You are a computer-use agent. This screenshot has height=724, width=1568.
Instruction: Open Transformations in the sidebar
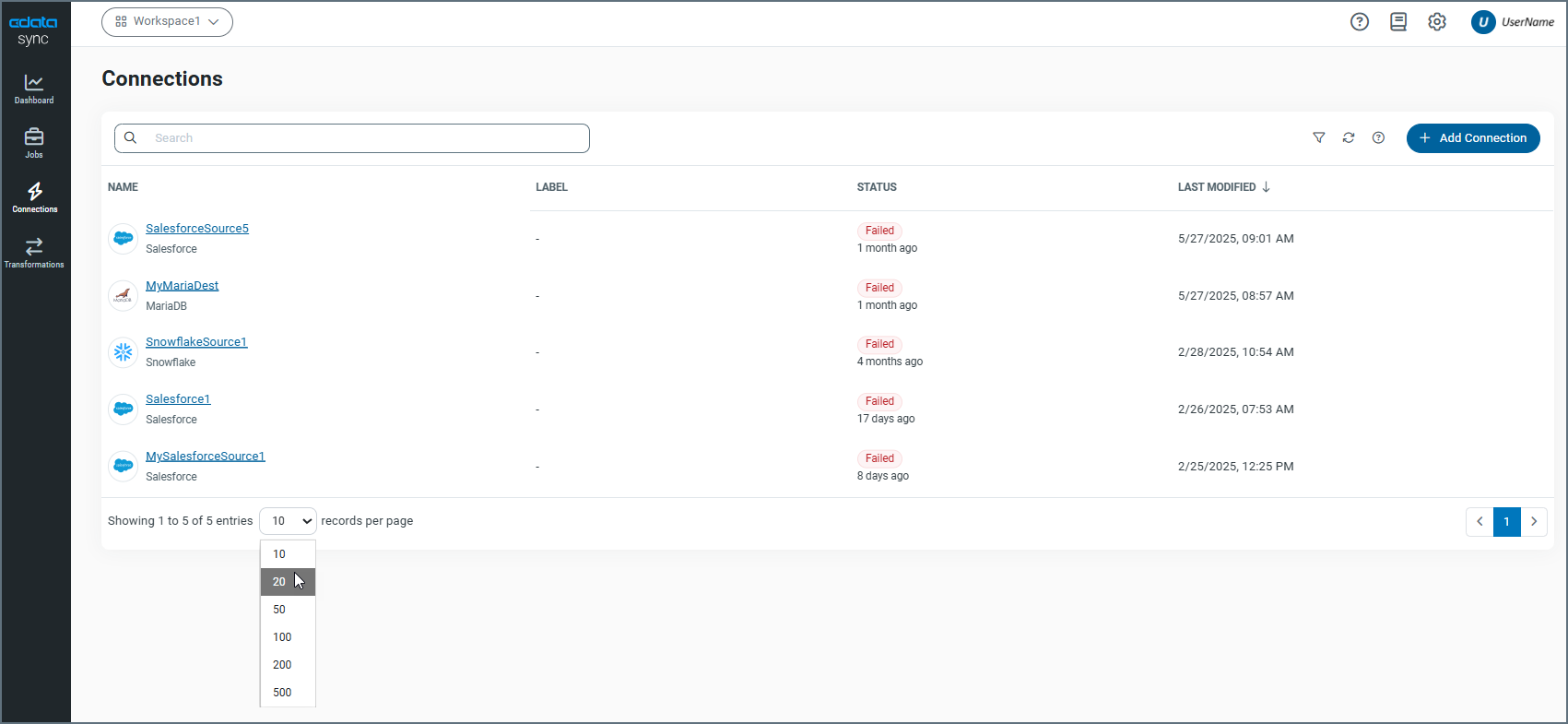pos(34,253)
